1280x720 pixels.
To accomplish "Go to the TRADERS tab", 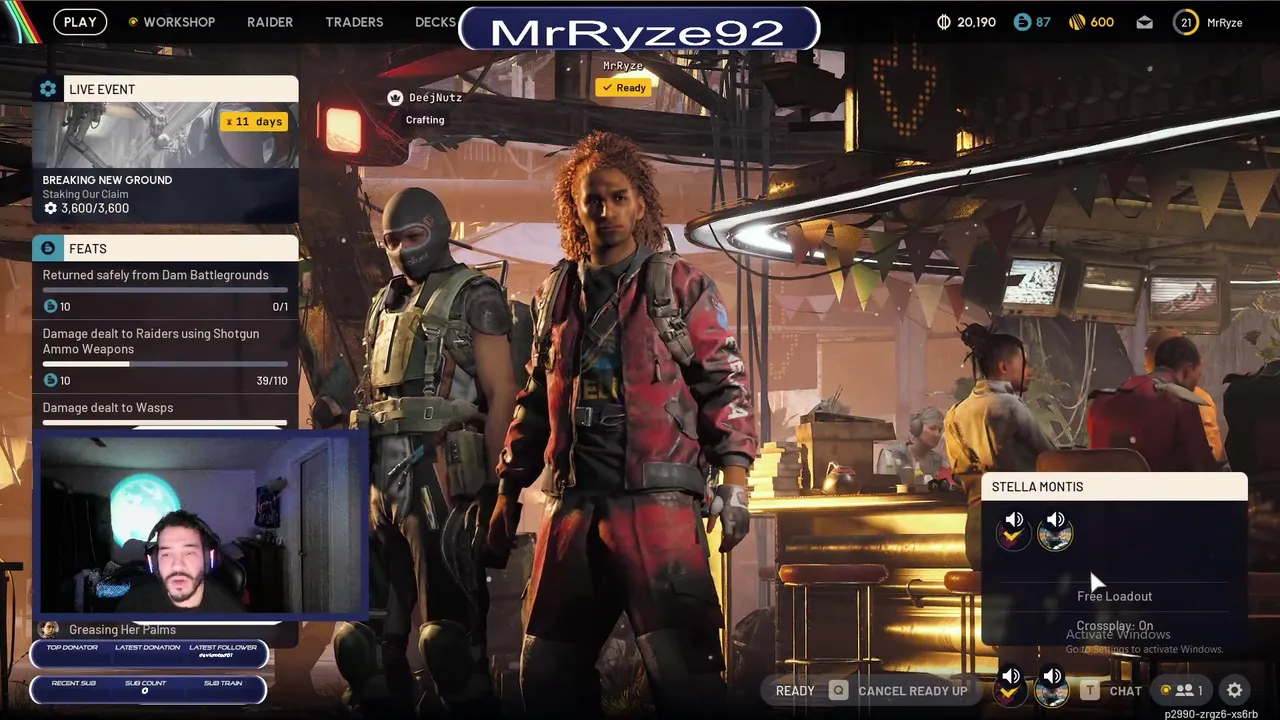I will click(354, 22).
